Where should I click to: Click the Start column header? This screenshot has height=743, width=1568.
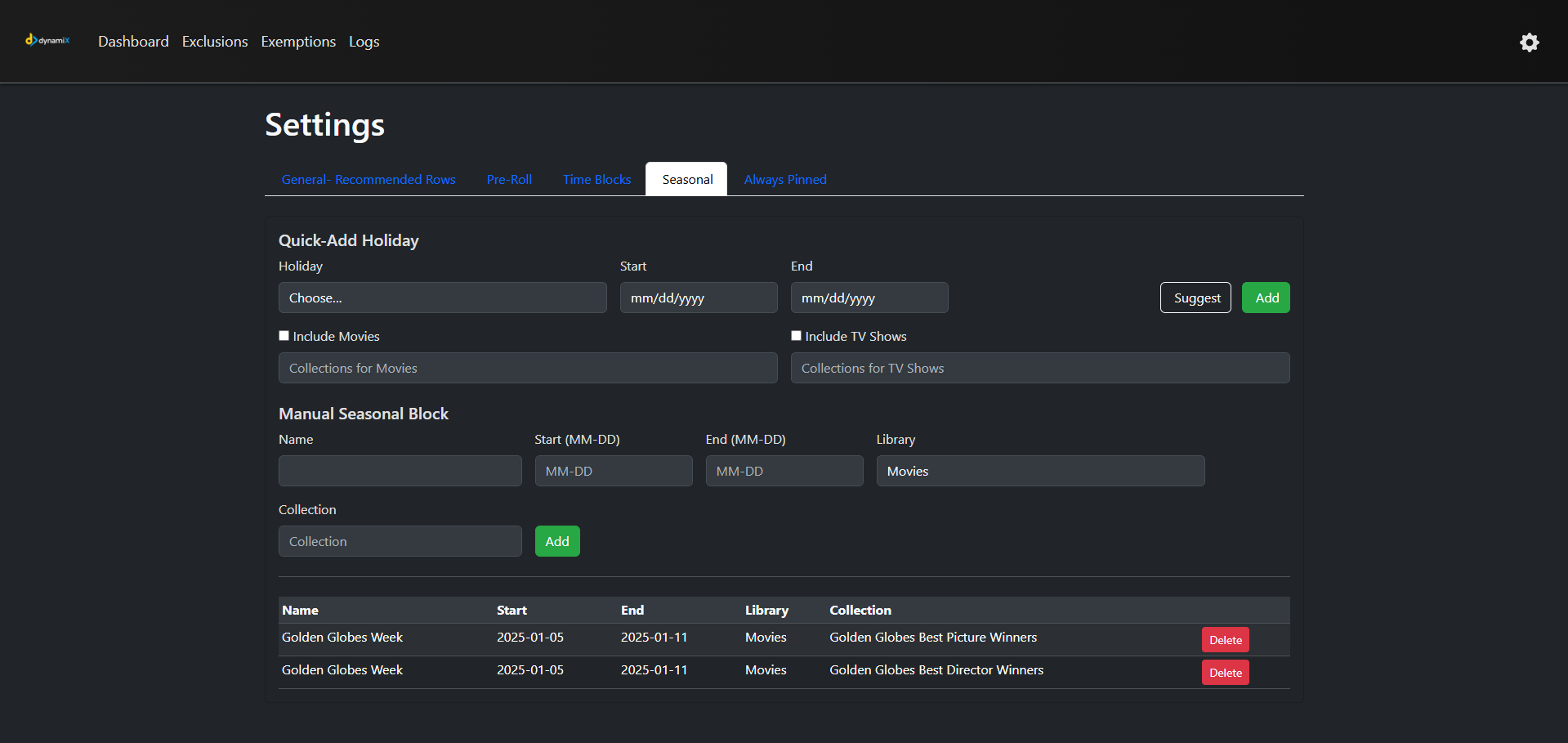[x=511, y=611]
